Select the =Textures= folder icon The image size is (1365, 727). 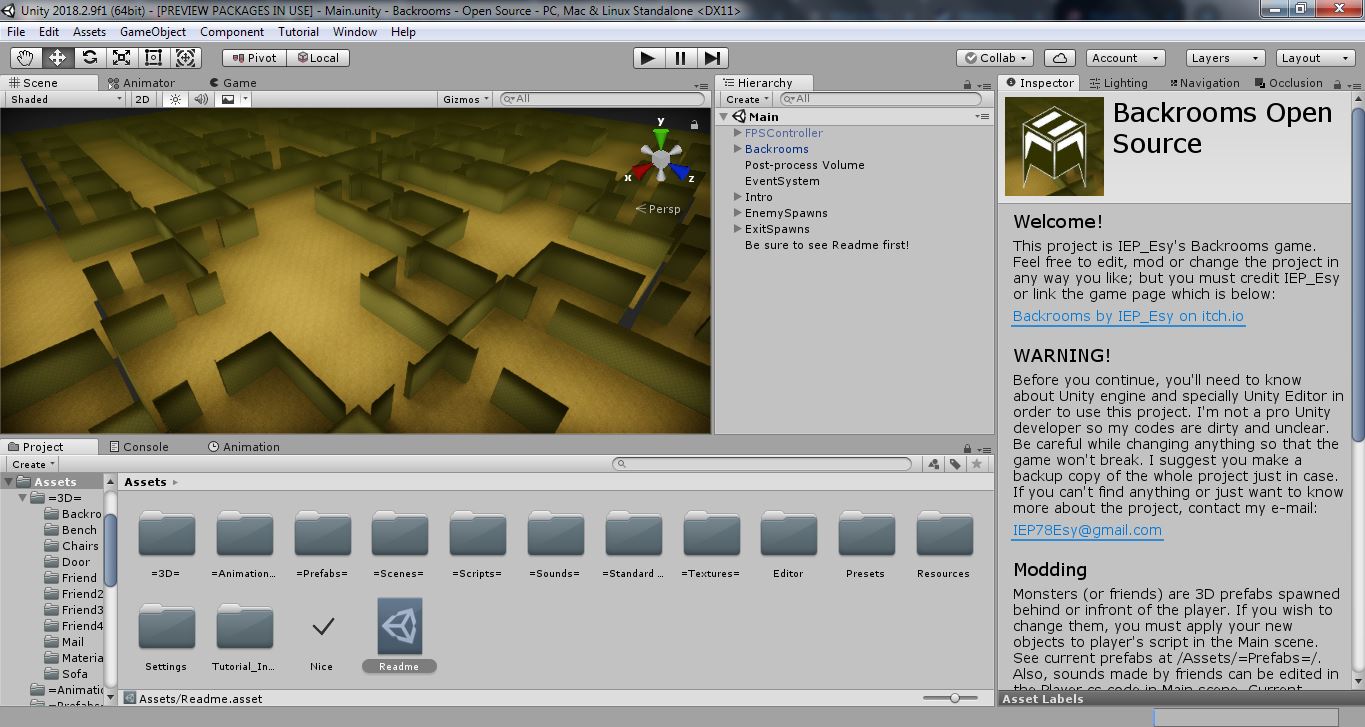711,533
